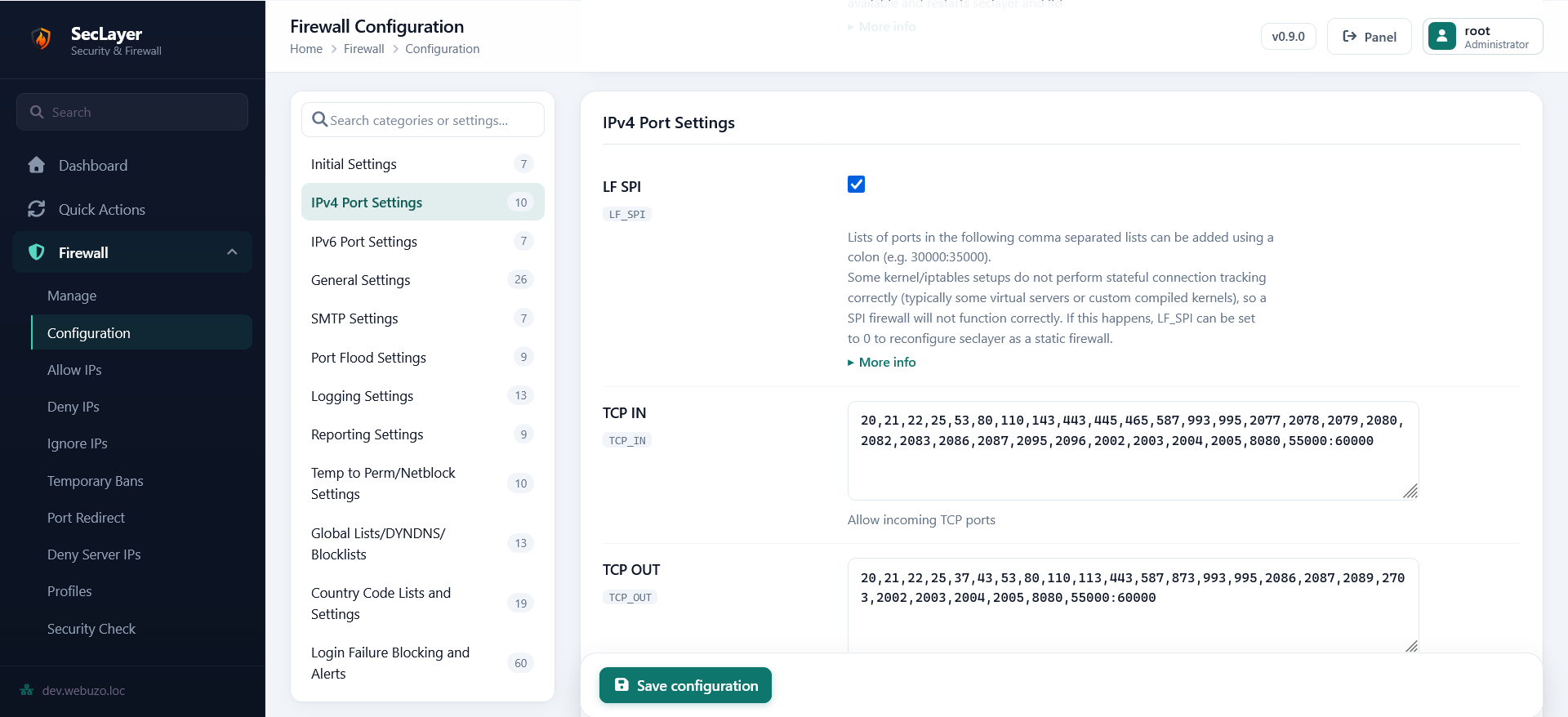Click the Firewall shield icon in sidebar
Viewport: 1568px width, 717px height.
pyautogui.click(x=37, y=252)
